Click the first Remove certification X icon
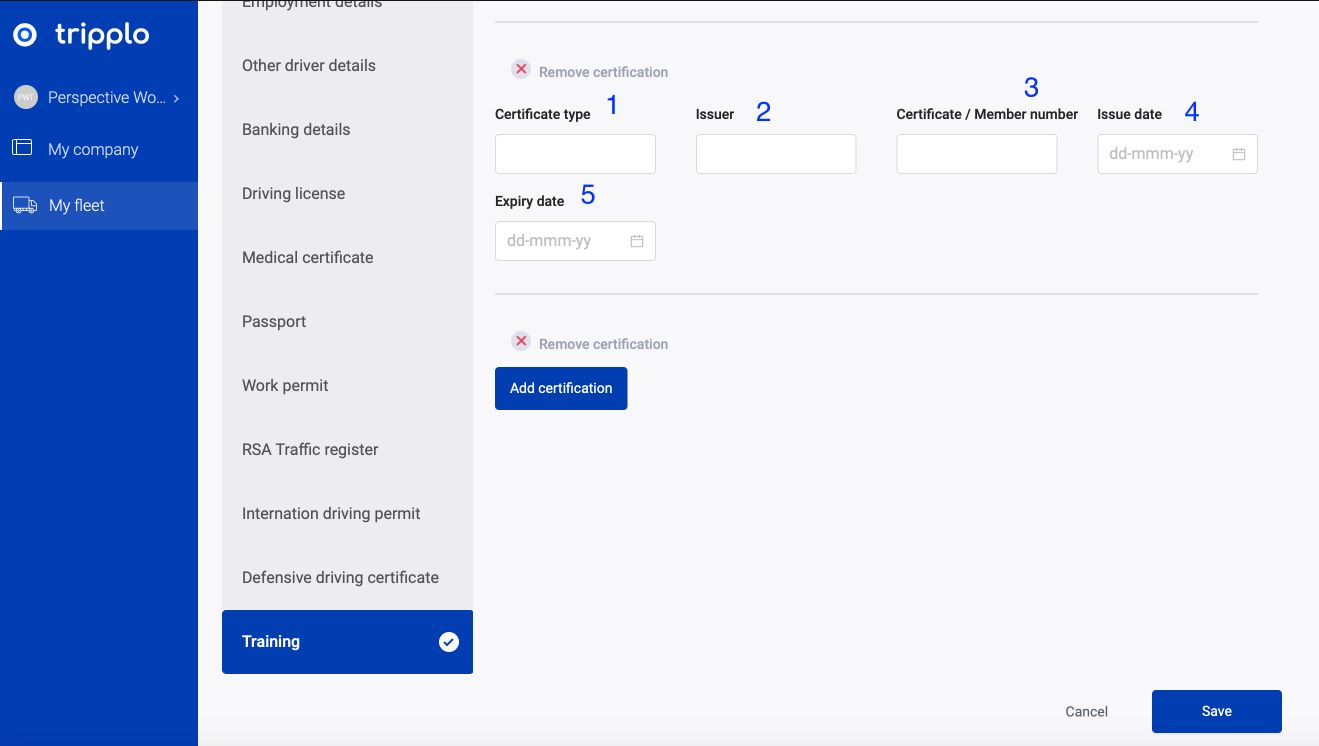Viewport: 1319px width, 746px height. click(521, 70)
